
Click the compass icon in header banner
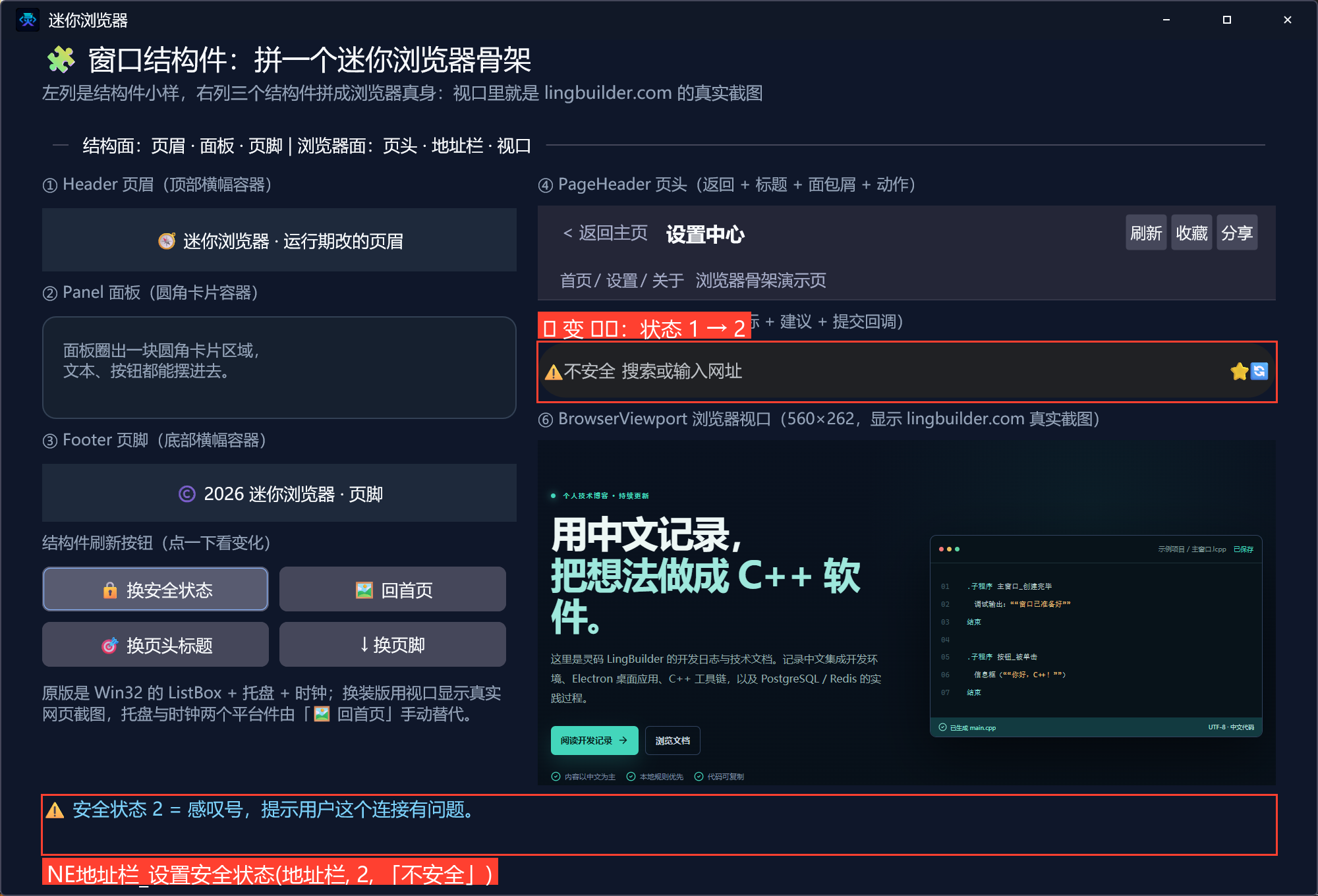[x=167, y=241]
